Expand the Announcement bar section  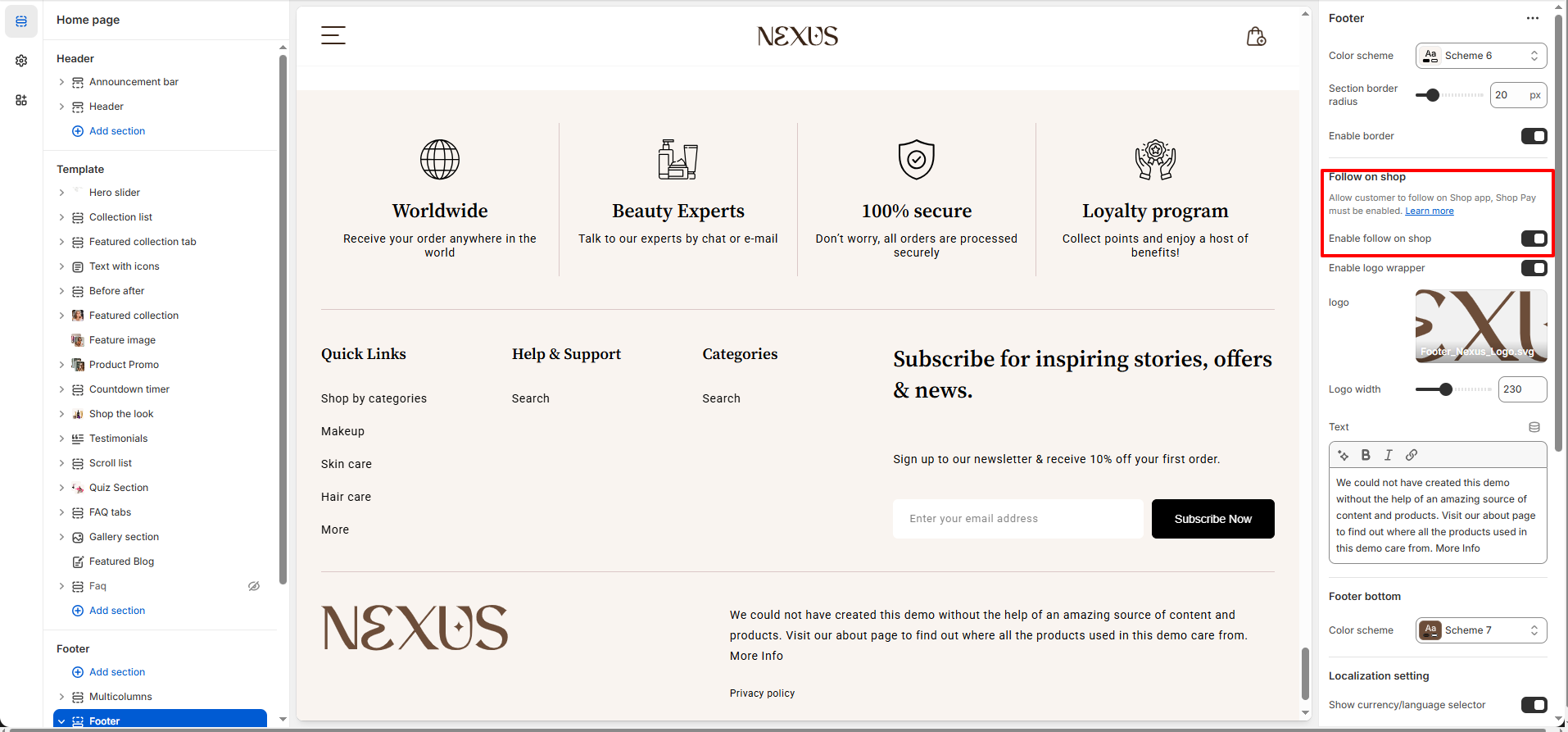pyautogui.click(x=61, y=82)
